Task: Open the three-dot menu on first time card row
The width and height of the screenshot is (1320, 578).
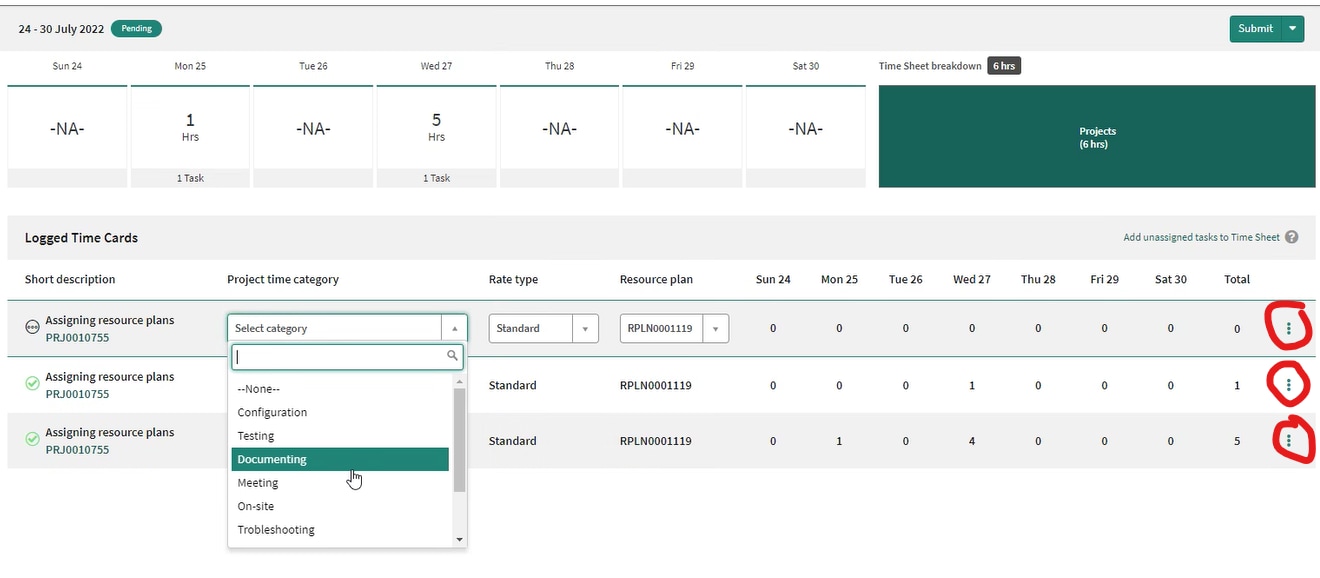Action: (1288, 328)
